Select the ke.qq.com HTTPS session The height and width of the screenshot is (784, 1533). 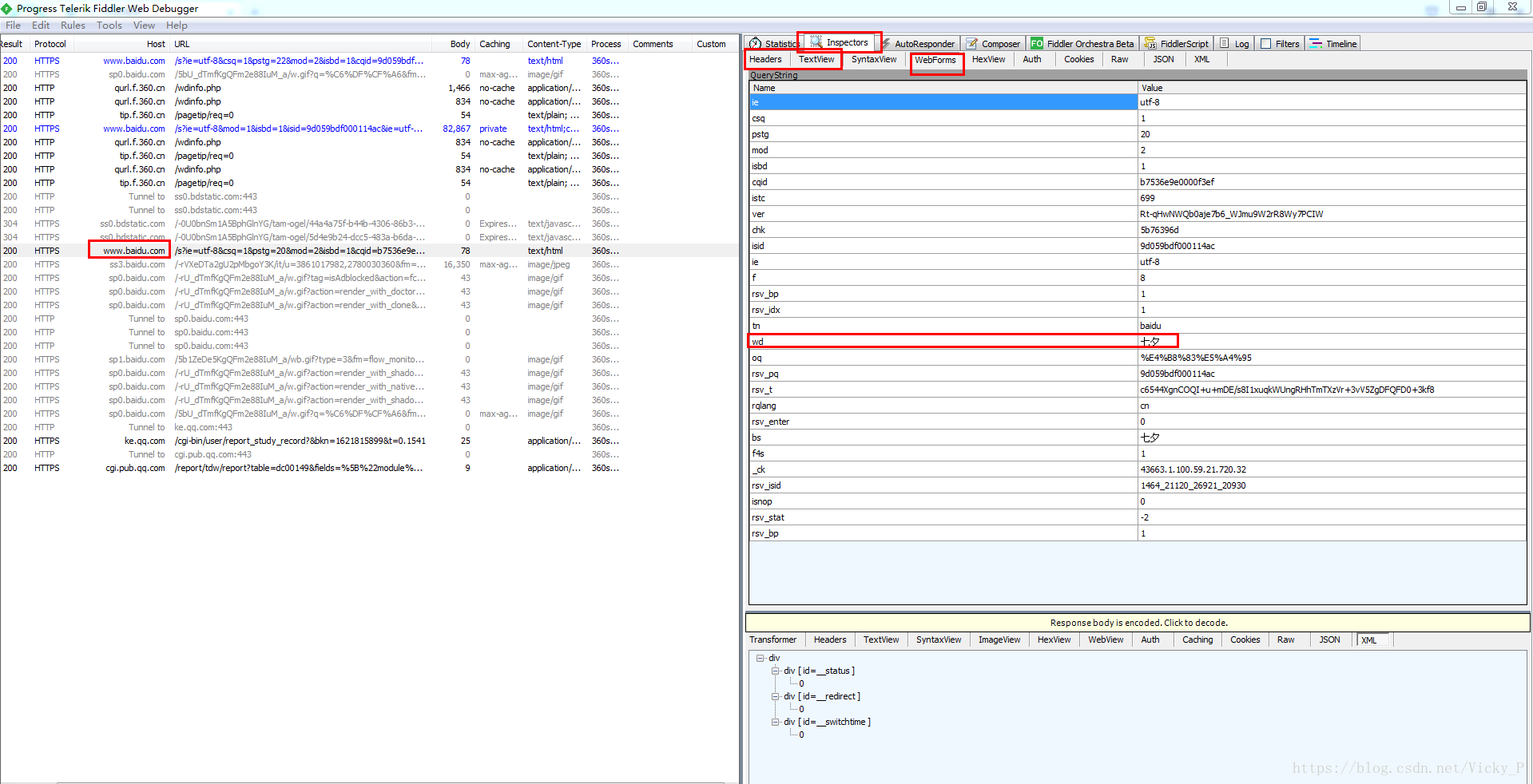pos(369,441)
